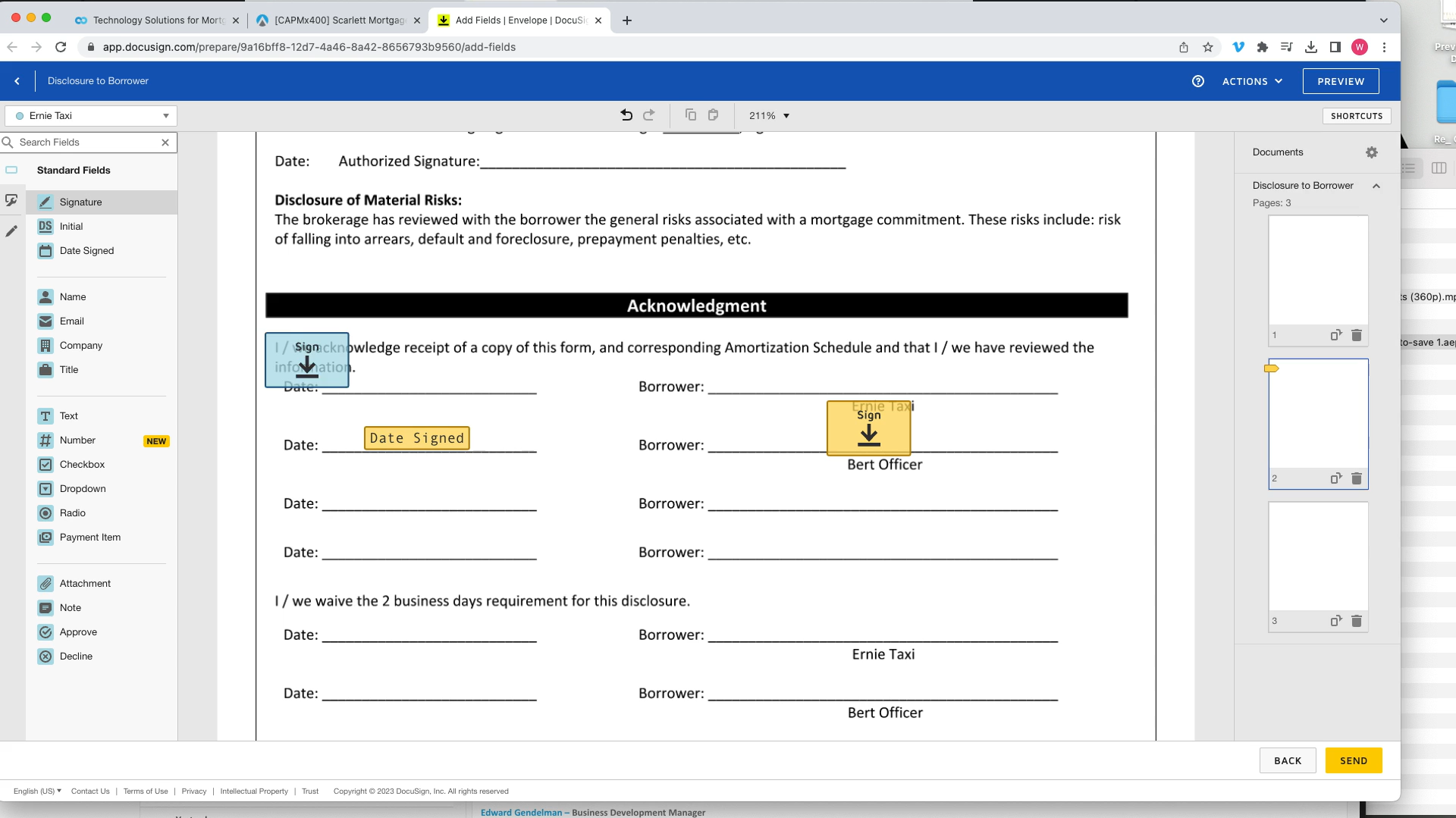Open the custom fields sidebar tab
1456x818 pixels.
[x=11, y=200]
